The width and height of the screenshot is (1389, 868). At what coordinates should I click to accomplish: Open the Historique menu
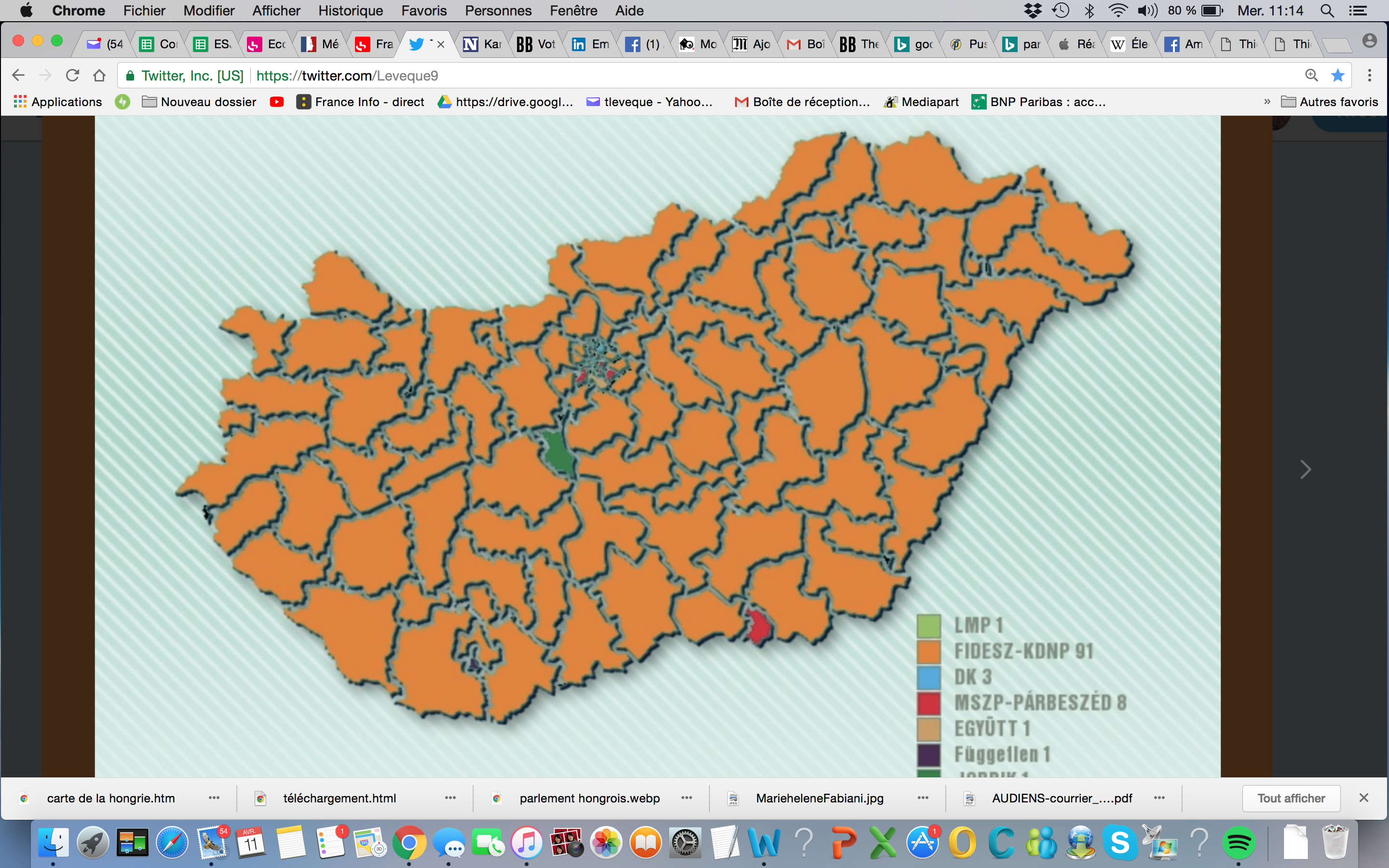[350, 10]
